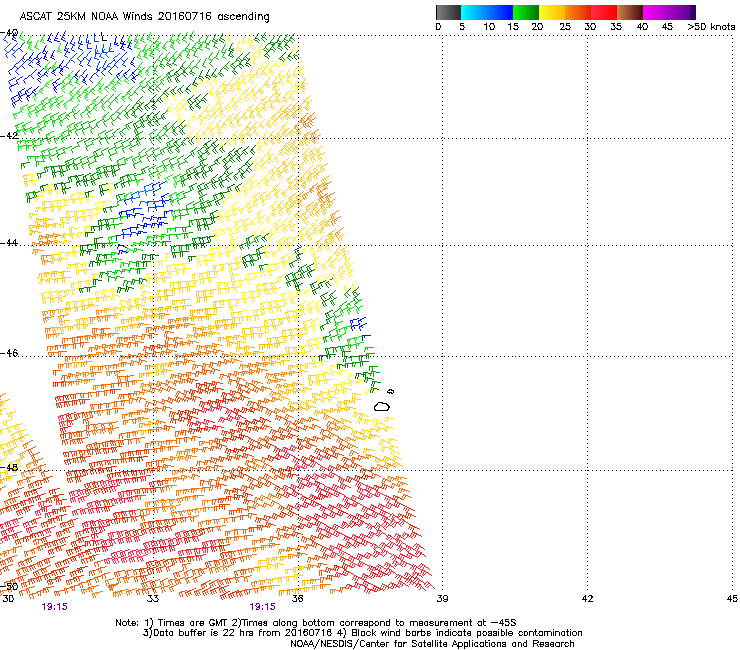The width and height of the screenshot is (740, 650).
Task: Click the -44 latitude axis label
Action: pyautogui.click(x=9, y=243)
